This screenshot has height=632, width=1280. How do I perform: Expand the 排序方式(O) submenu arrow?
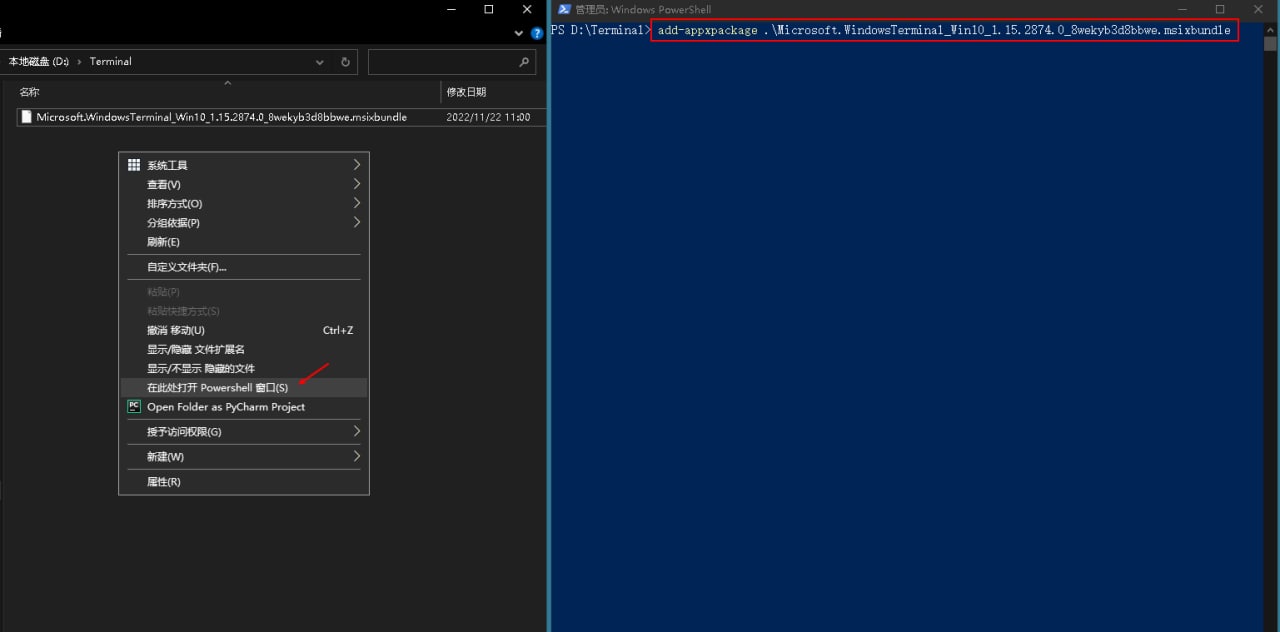tap(356, 203)
